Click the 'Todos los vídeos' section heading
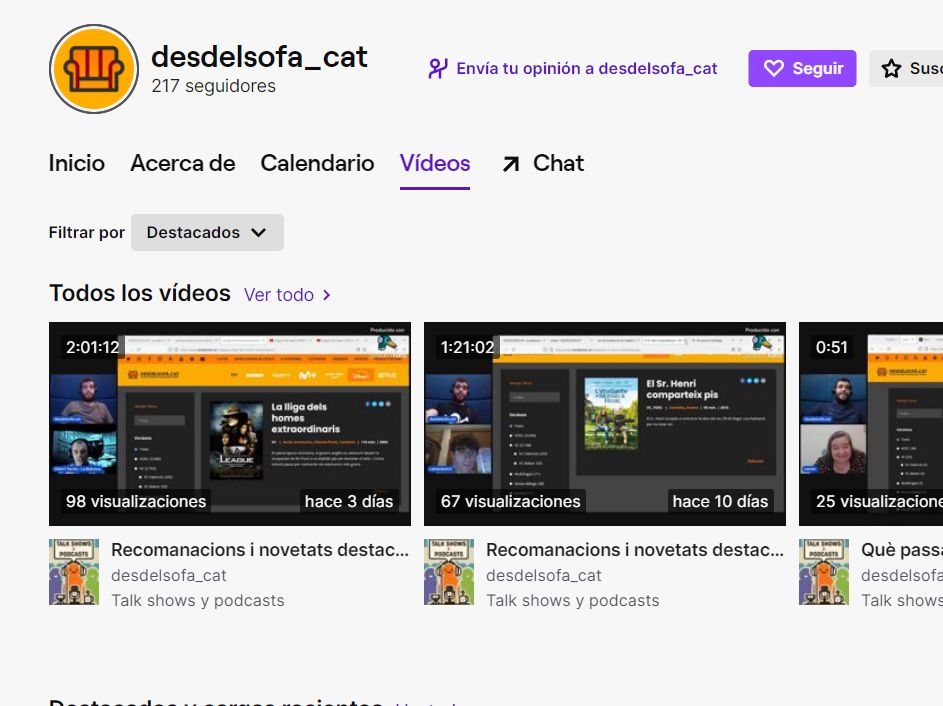 pyautogui.click(x=140, y=293)
